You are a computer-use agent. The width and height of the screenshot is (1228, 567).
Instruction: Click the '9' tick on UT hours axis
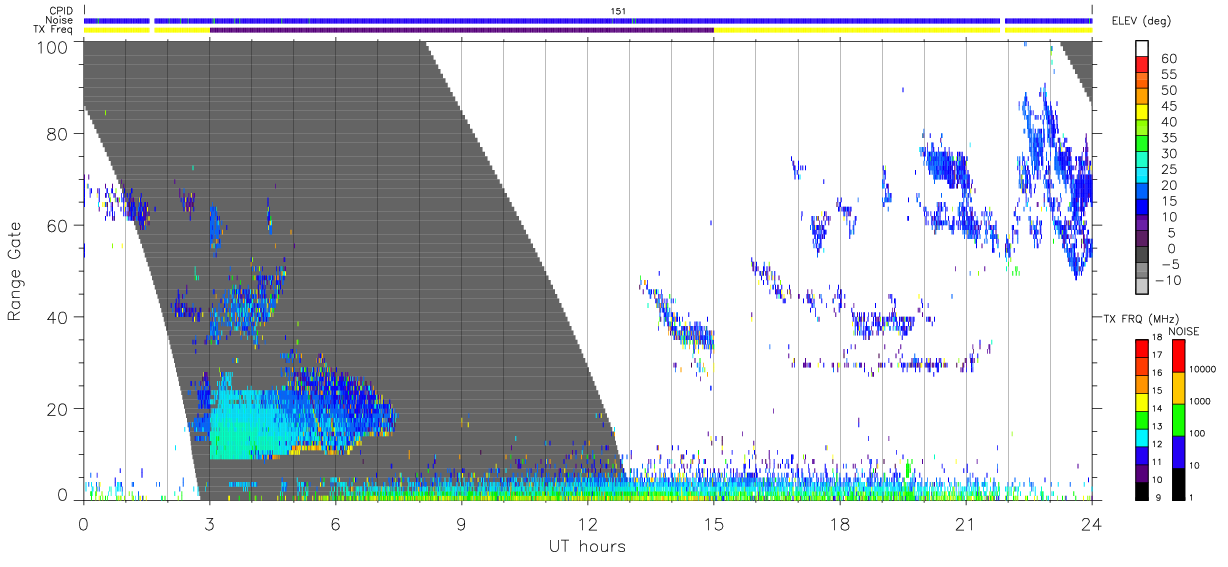pyautogui.click(x=461, y=523)
